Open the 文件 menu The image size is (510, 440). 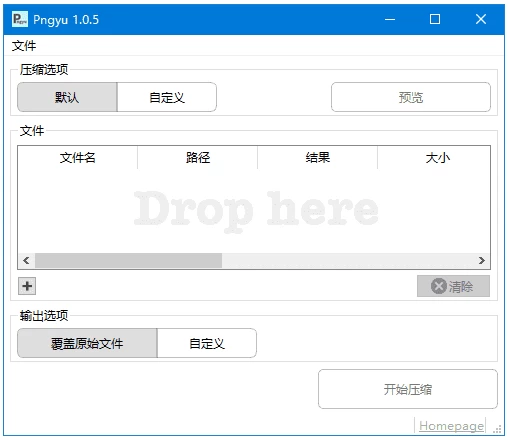(24, 46)
